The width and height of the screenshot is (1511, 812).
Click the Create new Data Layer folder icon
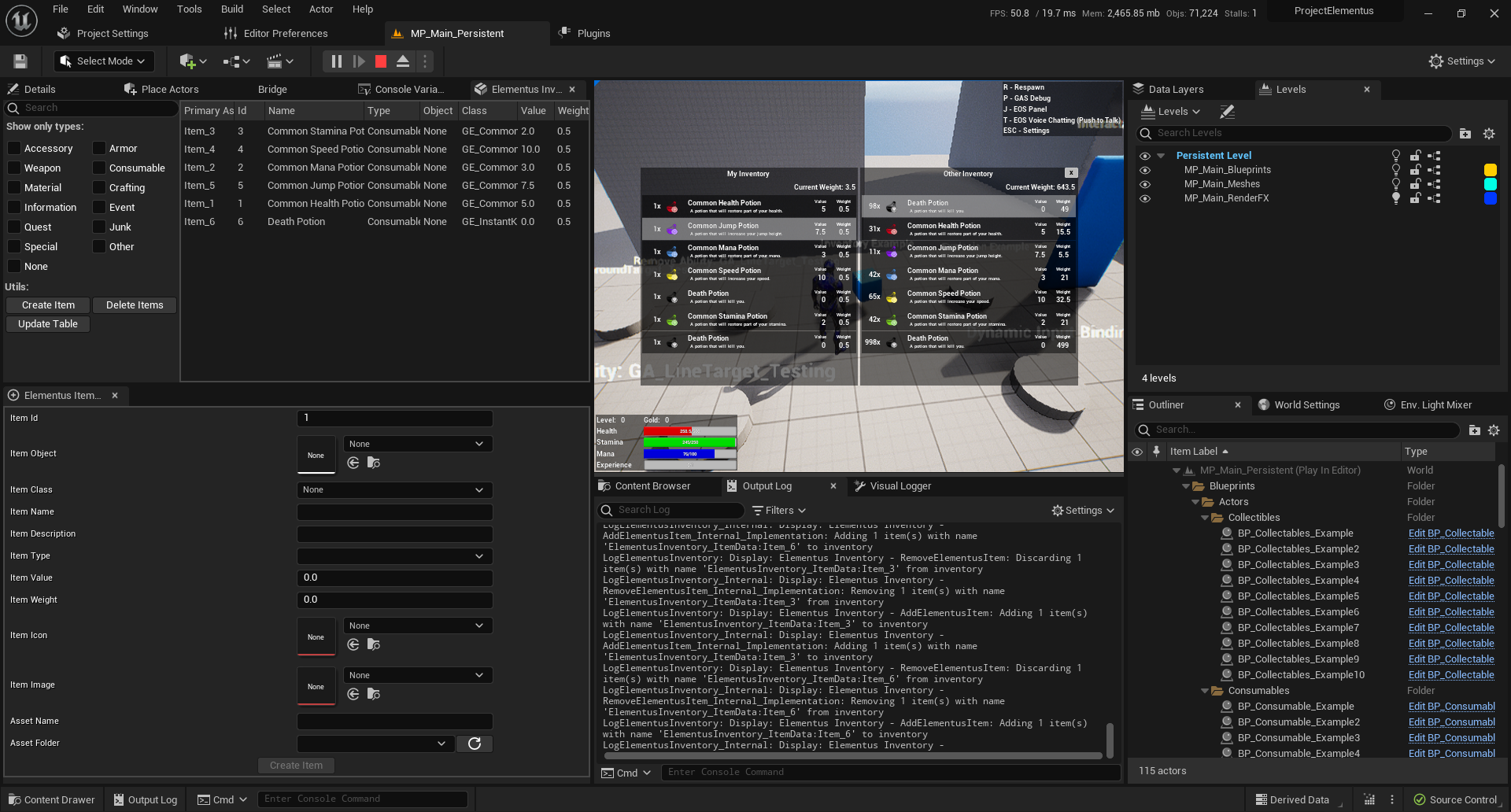coord(1465,134)
